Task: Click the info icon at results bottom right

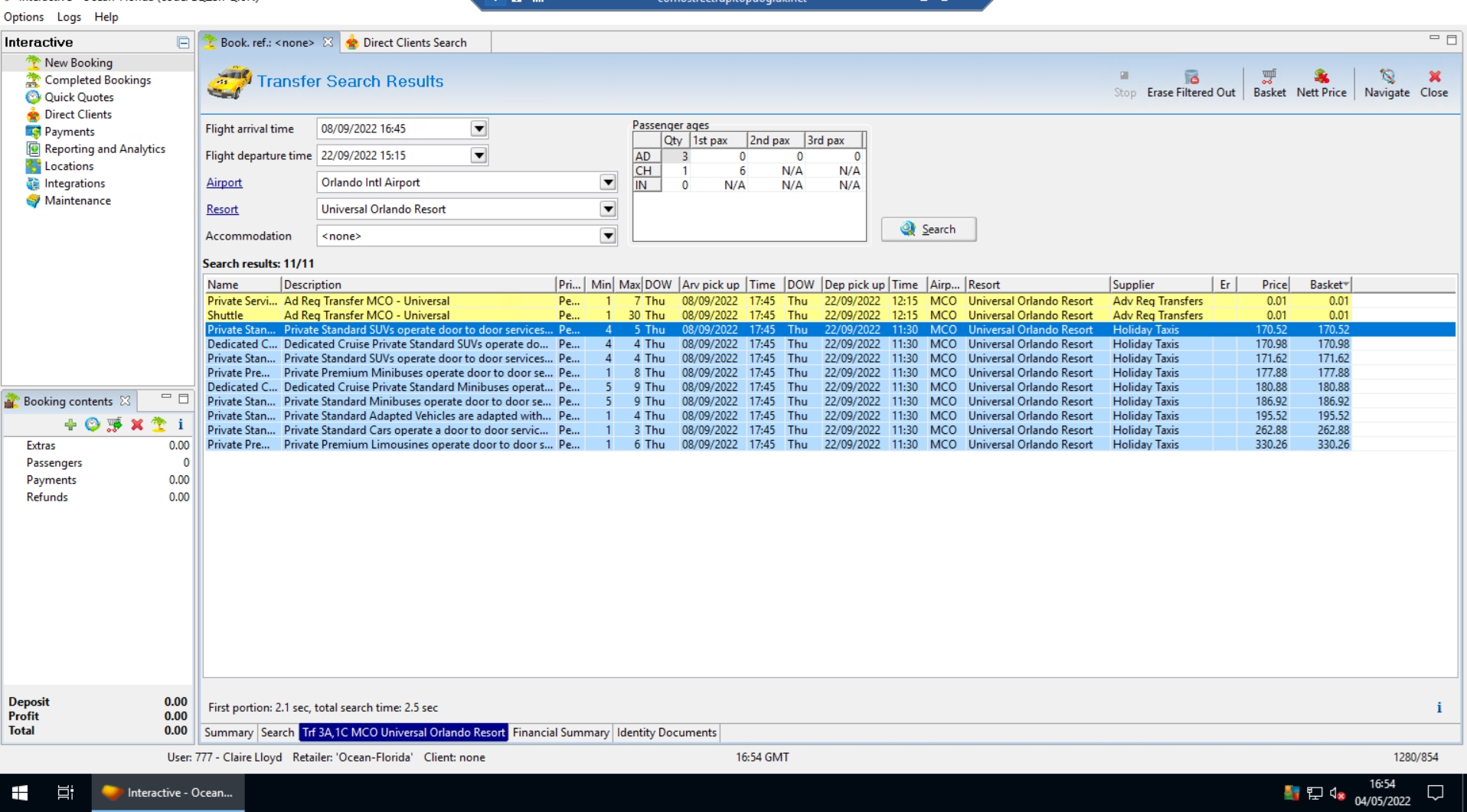Action: [1439, 708]
